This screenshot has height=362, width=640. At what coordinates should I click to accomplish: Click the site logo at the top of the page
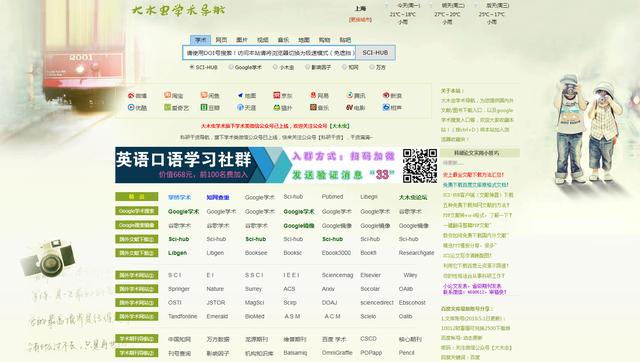(178, 10)
